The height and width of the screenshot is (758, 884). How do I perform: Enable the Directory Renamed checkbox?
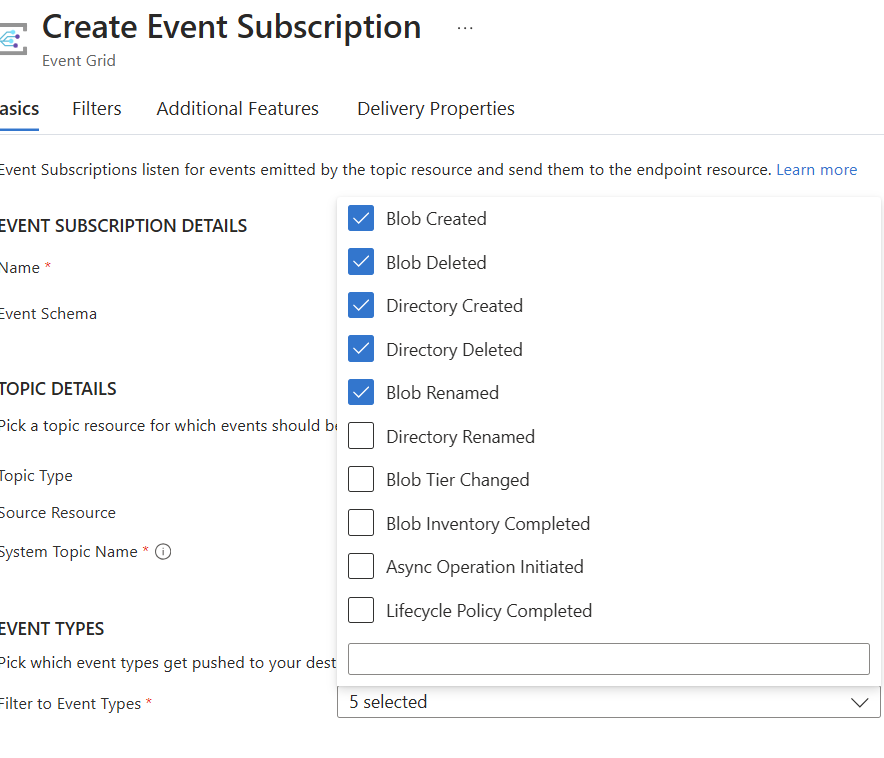(361, 436)
